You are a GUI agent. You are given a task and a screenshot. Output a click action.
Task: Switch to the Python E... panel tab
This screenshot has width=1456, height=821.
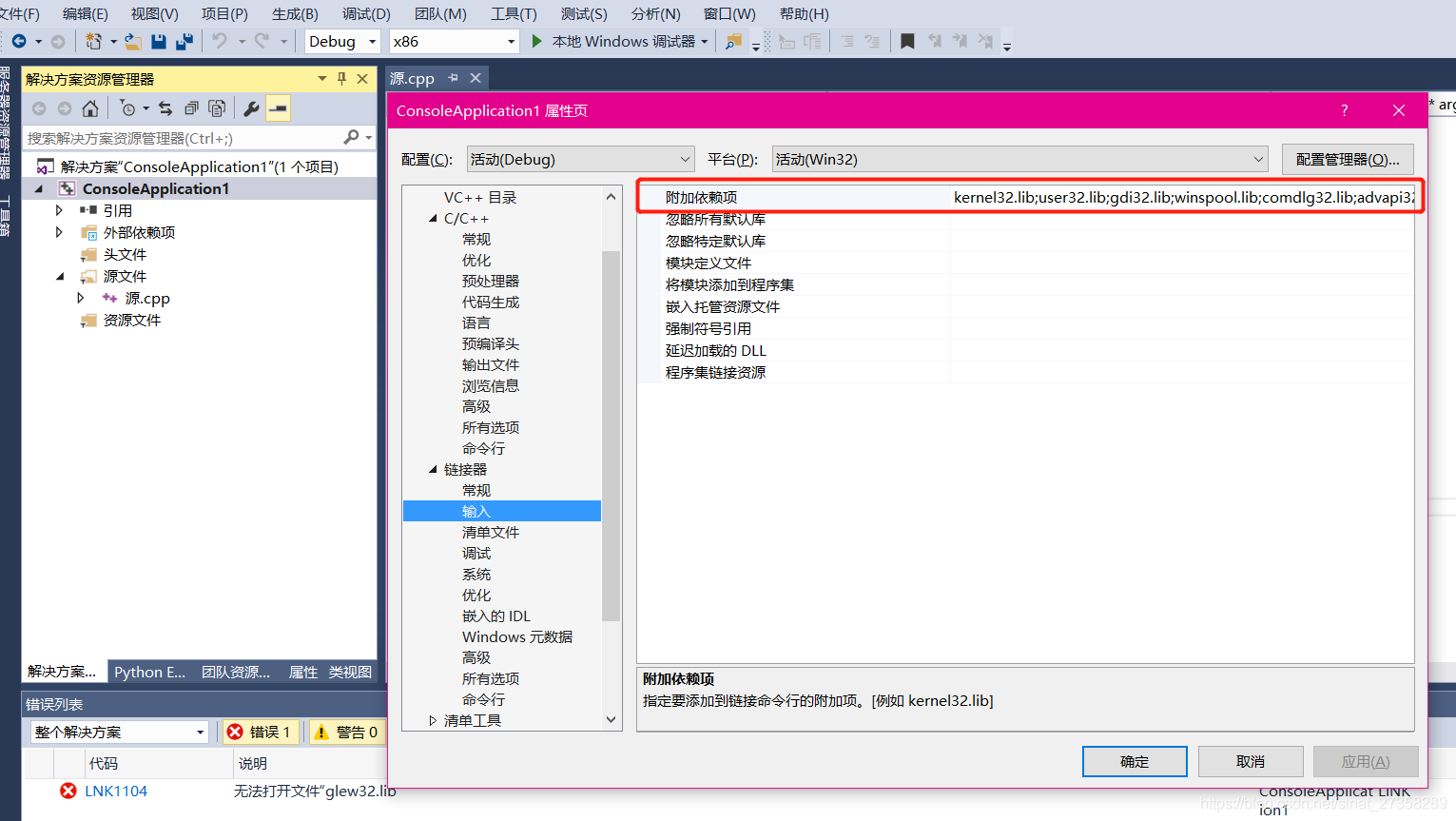click(x=149, y=672)
